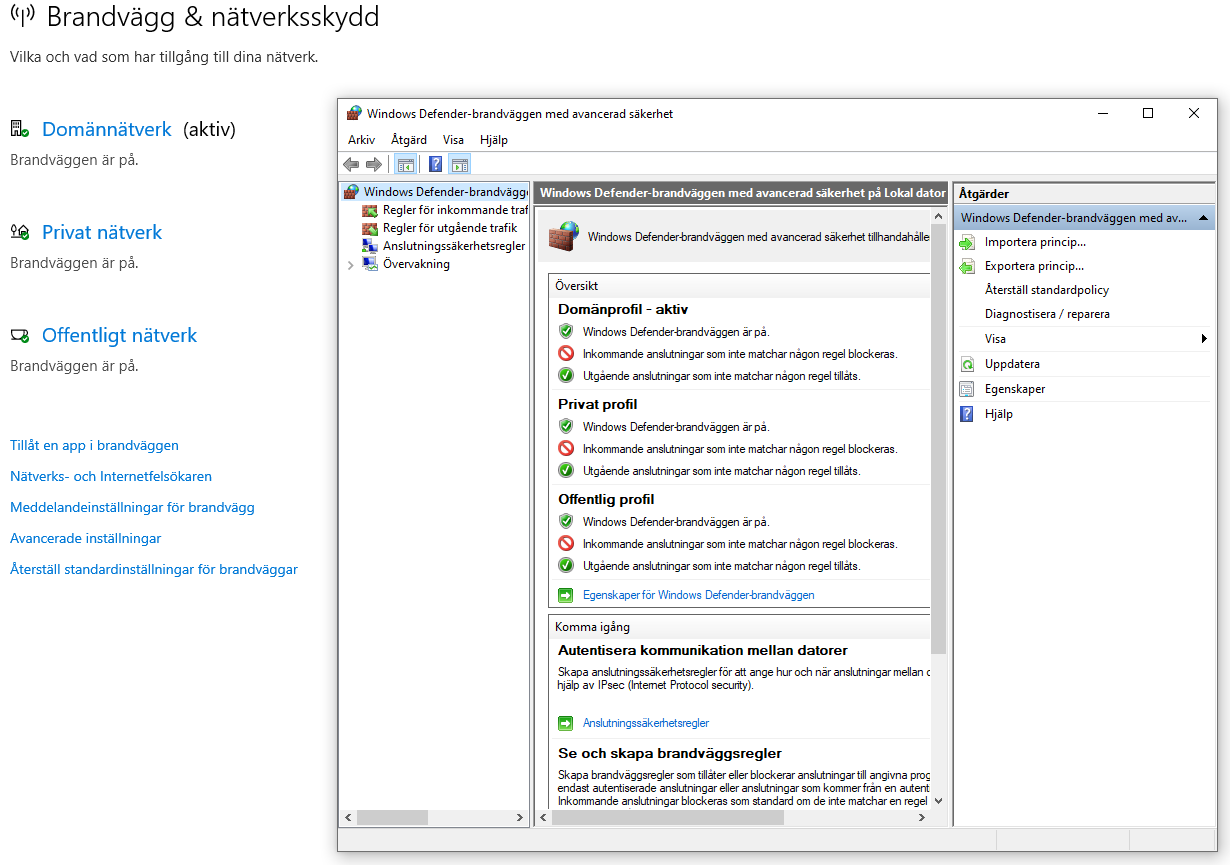Click the show/hide action pane icon
The width and height of the screenshot is (1230, 865).
tap(460, 165)
